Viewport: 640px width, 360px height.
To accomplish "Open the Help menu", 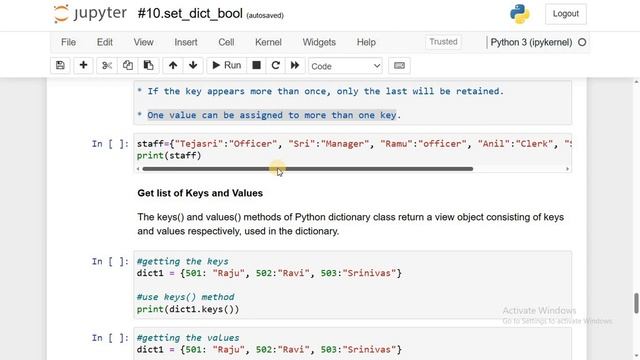I will click(366, 42).
